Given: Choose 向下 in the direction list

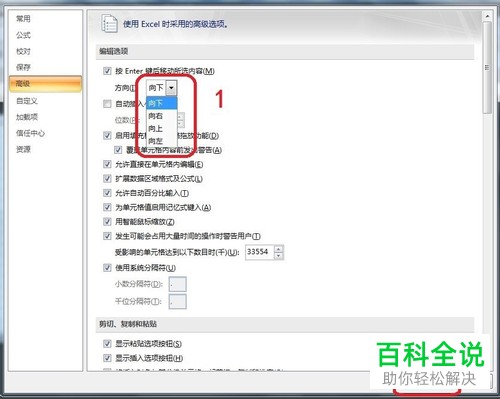Looking at the screenshot, I should (x=162, y=103).
